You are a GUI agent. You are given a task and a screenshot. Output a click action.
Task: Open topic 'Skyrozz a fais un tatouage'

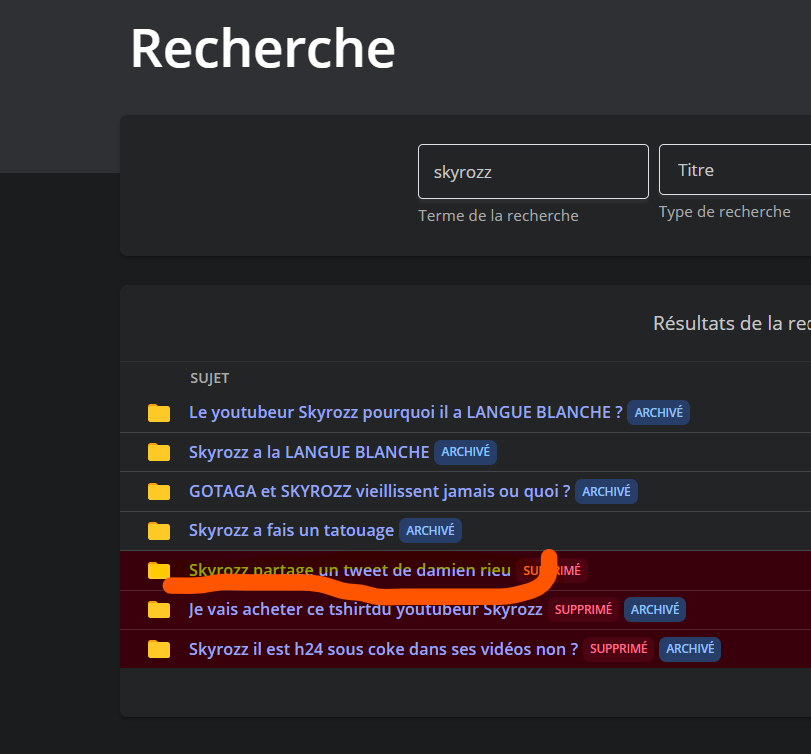point(291,530)
